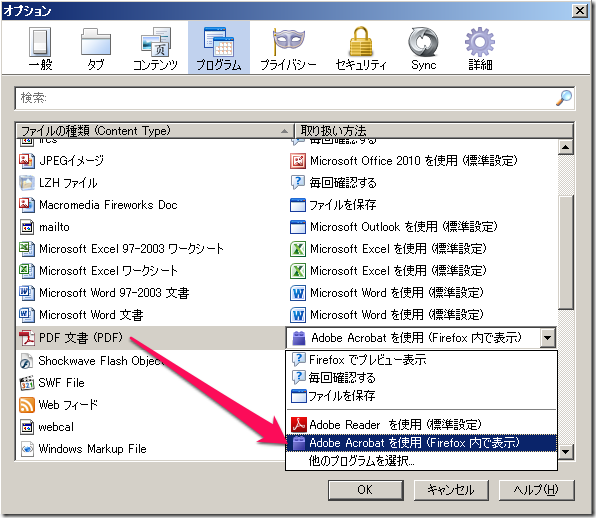Click the mailto protocol icon
The image size is (596, 518).
point(27,227)
